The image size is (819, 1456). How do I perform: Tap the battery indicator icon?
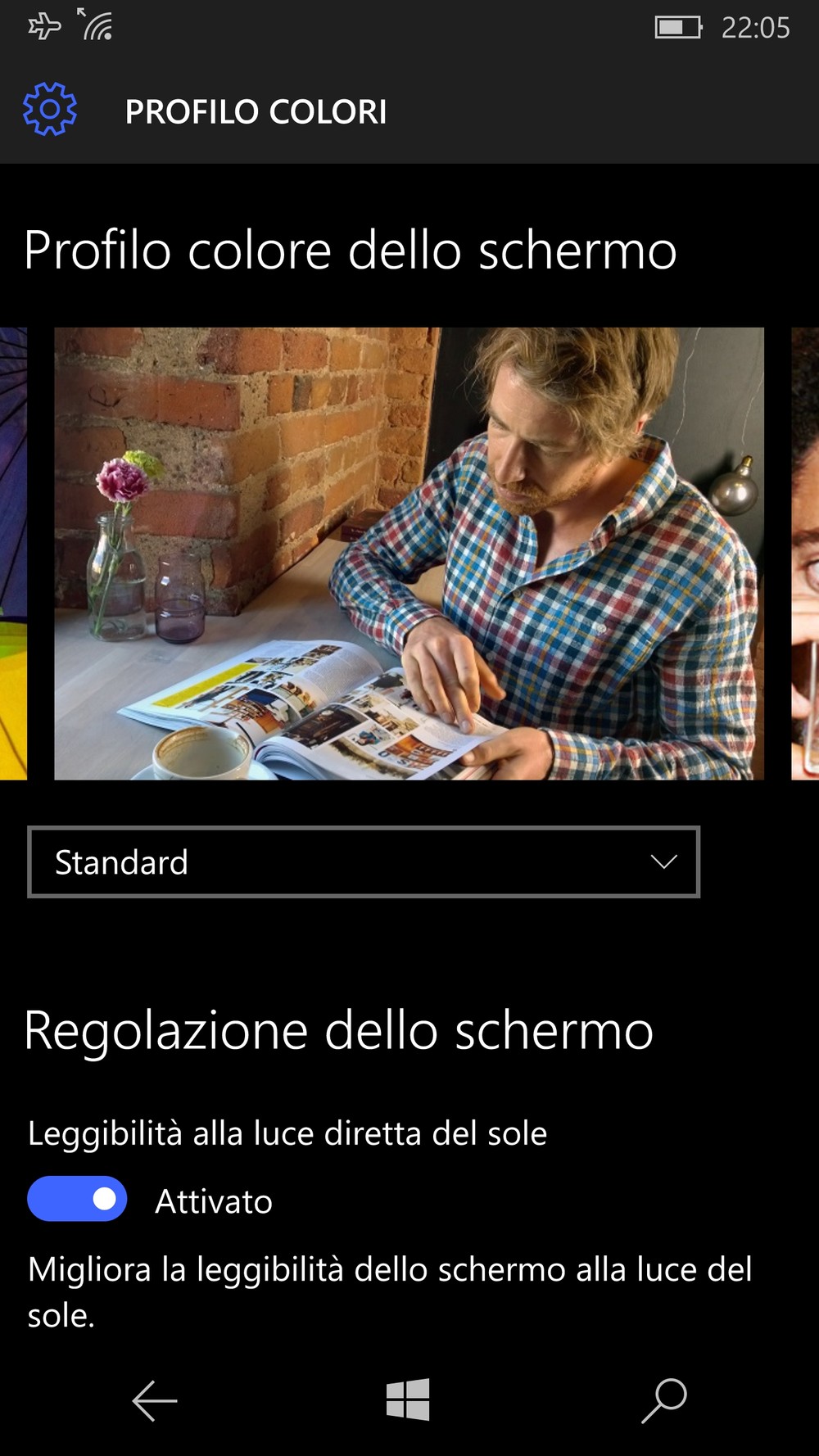click(678, 28)
